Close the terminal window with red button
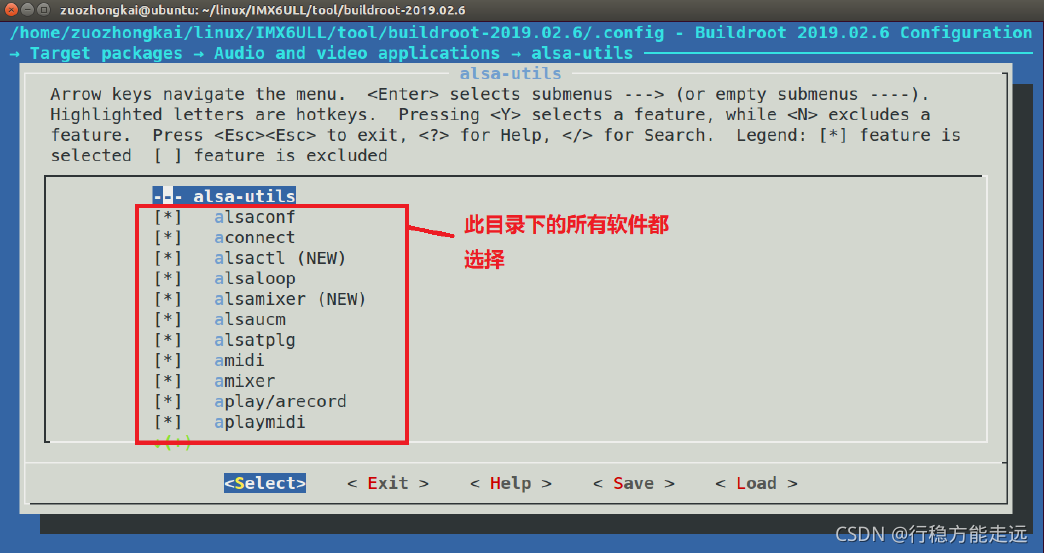This screenshot has height=553, width=1044. [11, 10]
